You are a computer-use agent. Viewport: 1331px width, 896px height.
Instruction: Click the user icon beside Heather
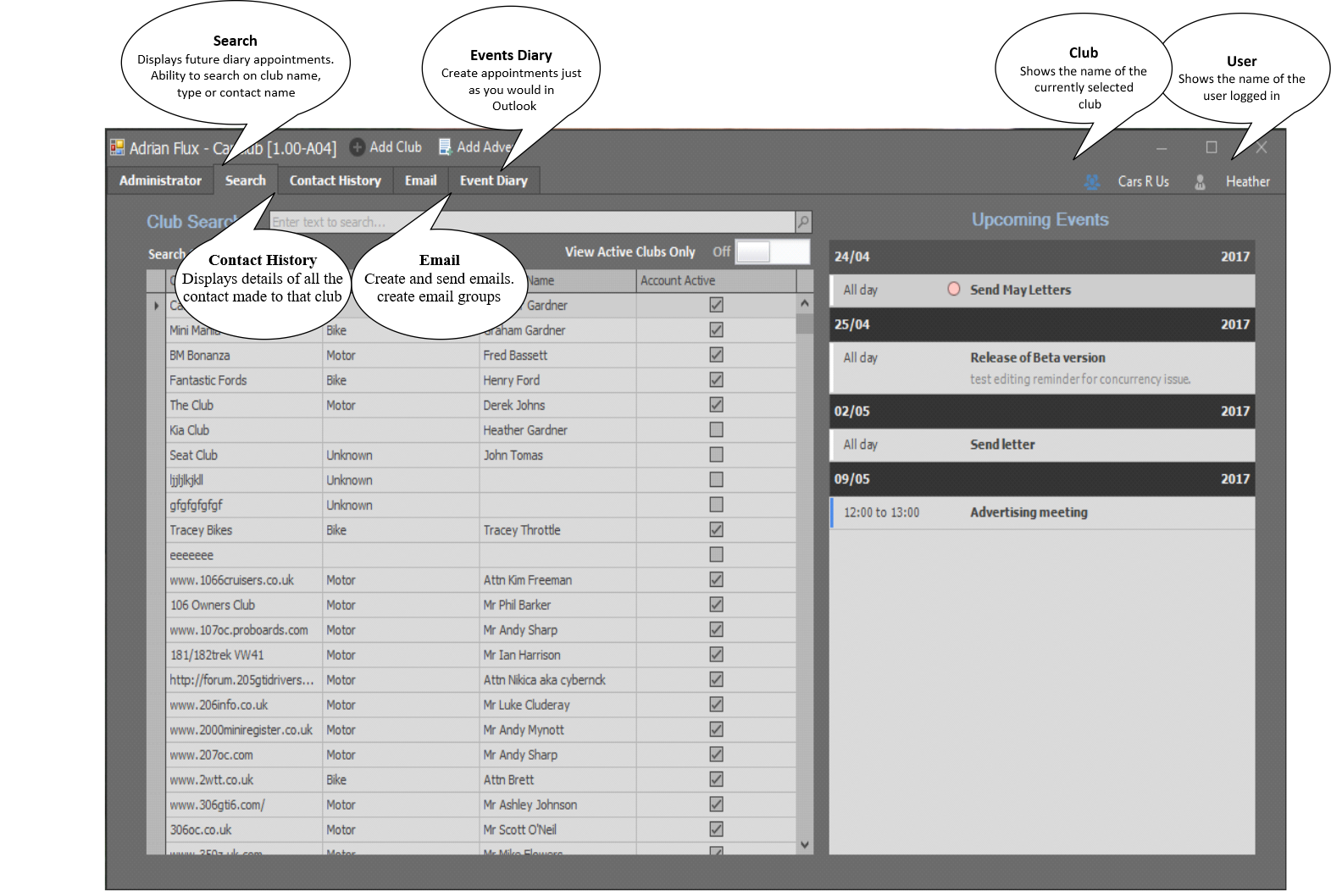click(1200, 182)
